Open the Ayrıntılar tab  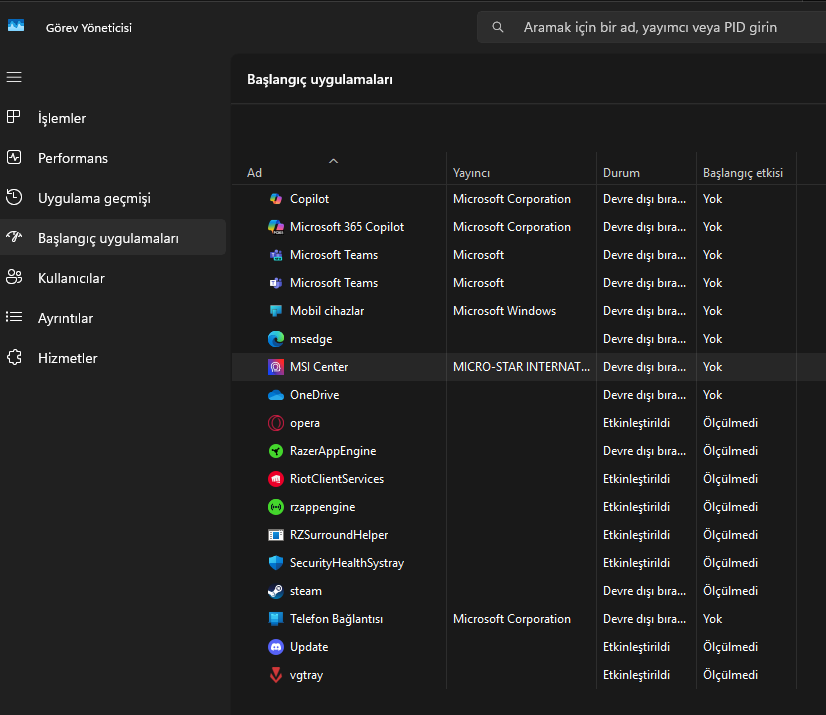(x=113, y=318)
